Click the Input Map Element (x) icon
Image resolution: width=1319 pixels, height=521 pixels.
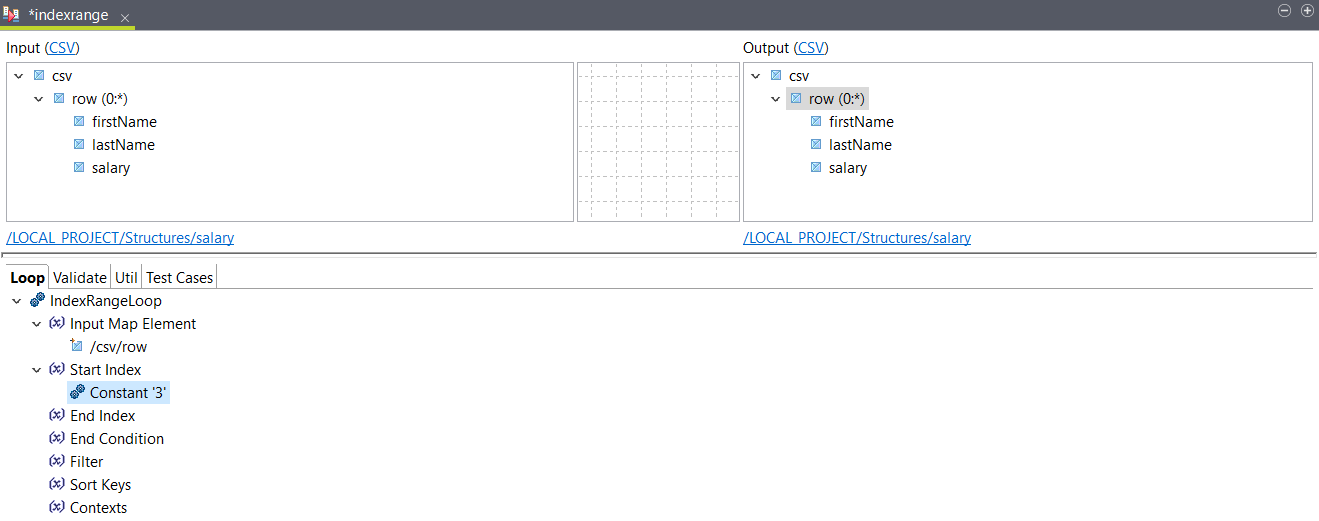57,323
